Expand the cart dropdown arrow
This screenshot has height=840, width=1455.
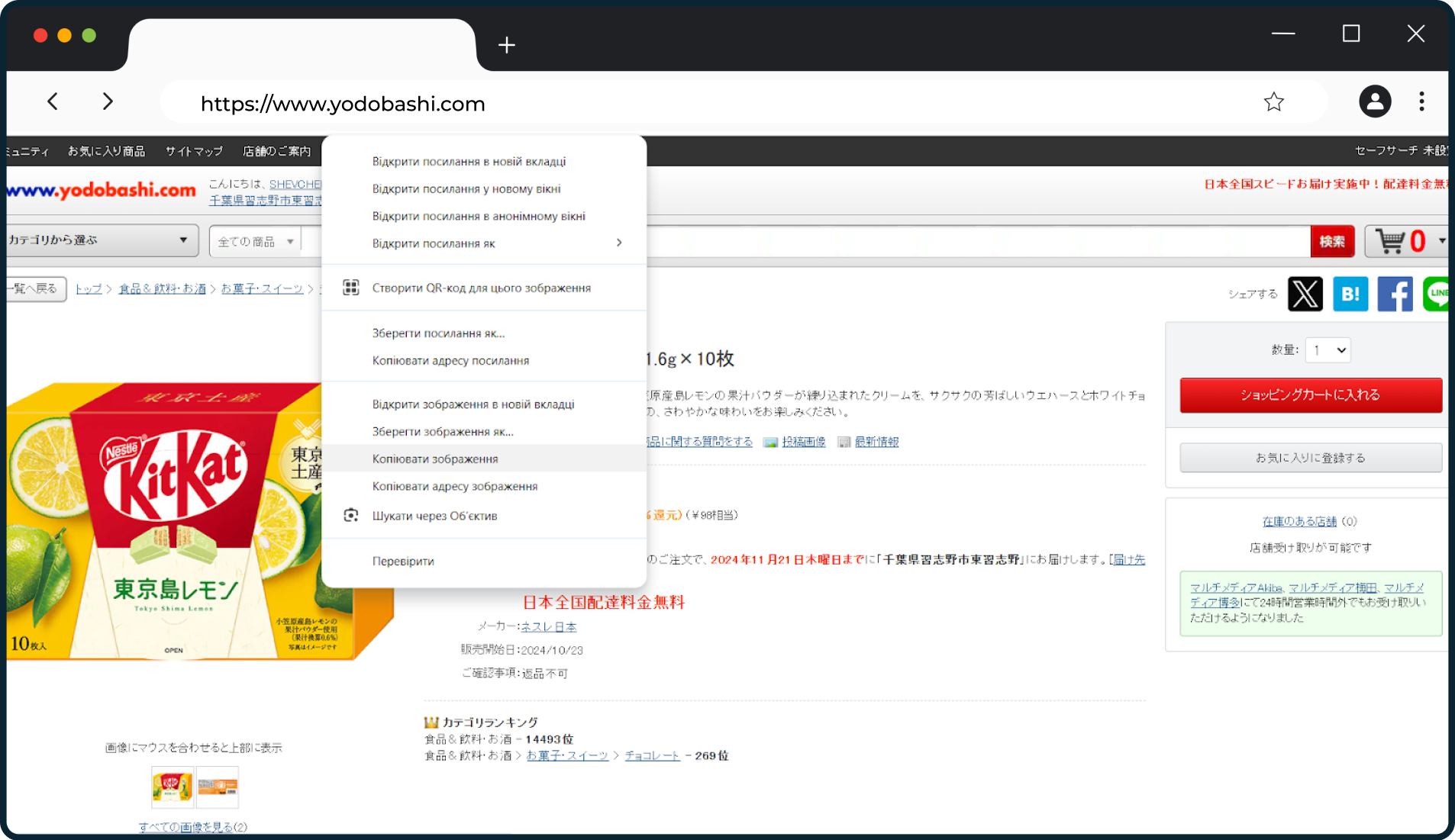(1441, 241)
